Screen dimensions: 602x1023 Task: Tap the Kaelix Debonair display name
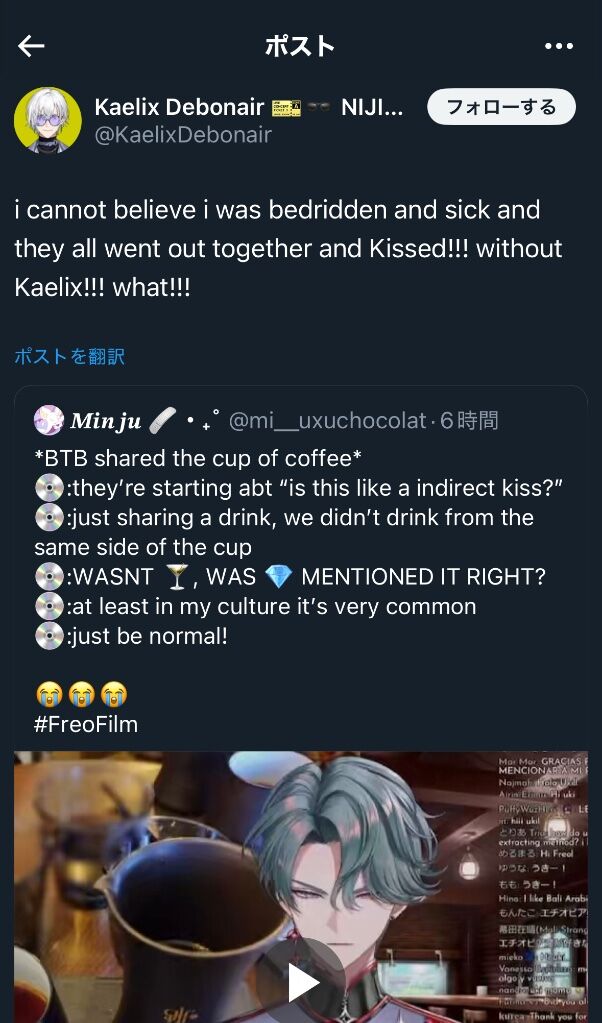pos(179,107)
